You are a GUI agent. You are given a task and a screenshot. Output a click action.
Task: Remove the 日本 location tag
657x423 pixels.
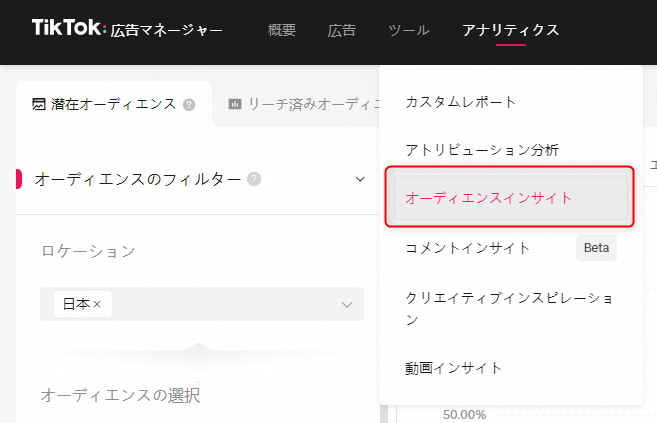(x=97, y=304)
